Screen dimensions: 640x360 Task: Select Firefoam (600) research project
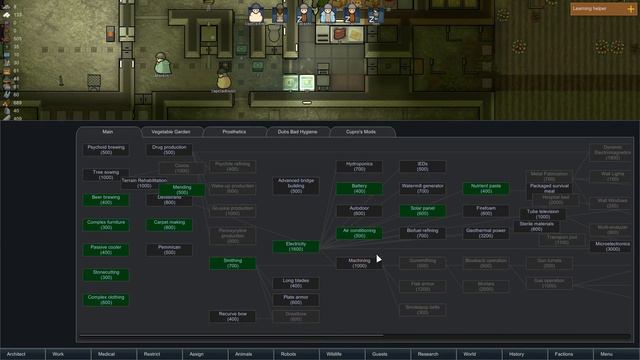coord(486,211)
